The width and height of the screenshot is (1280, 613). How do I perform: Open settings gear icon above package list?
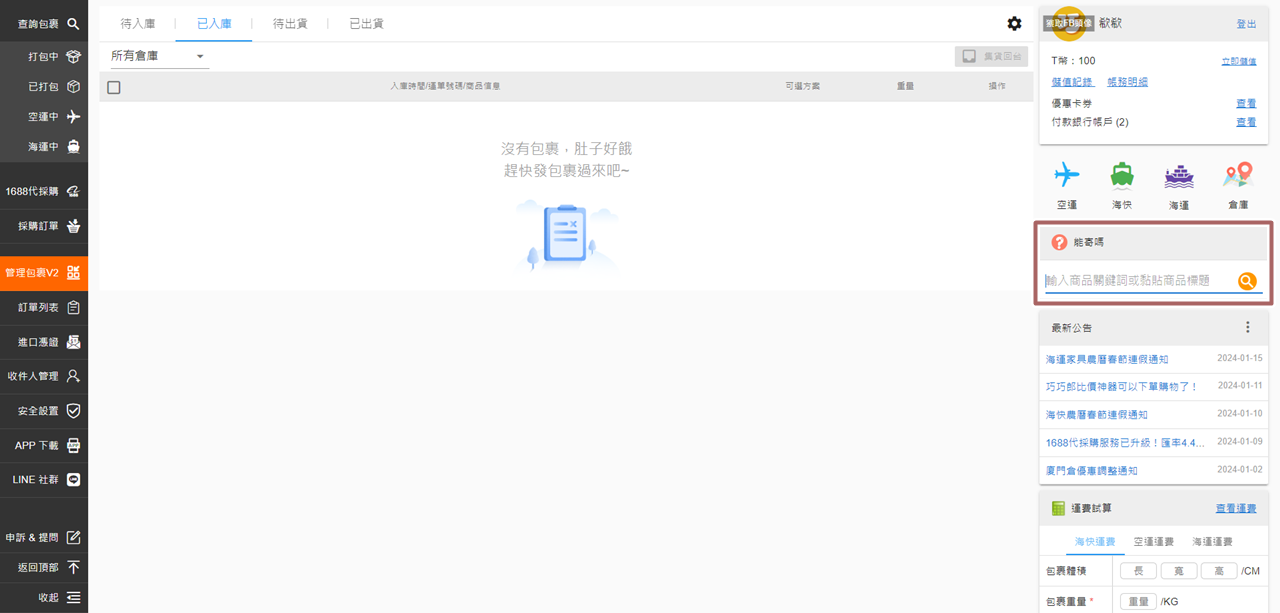click(1014, 23)
